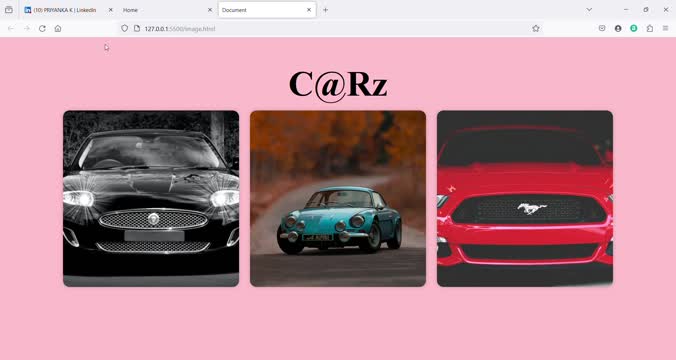
Task: Click the red Mustang car image
Action: tap(525, 199)
